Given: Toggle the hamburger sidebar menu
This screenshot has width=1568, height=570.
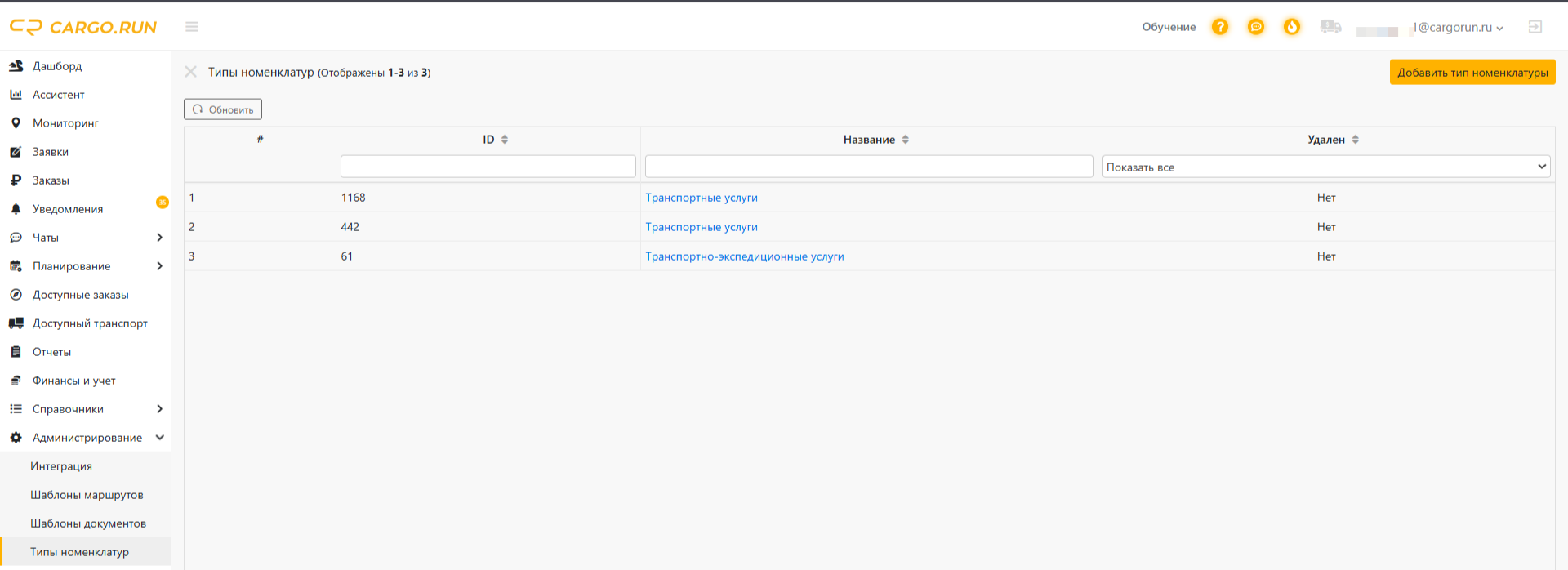Looking at the screenshot, I should pyautogui.click(x=192, y=27).
